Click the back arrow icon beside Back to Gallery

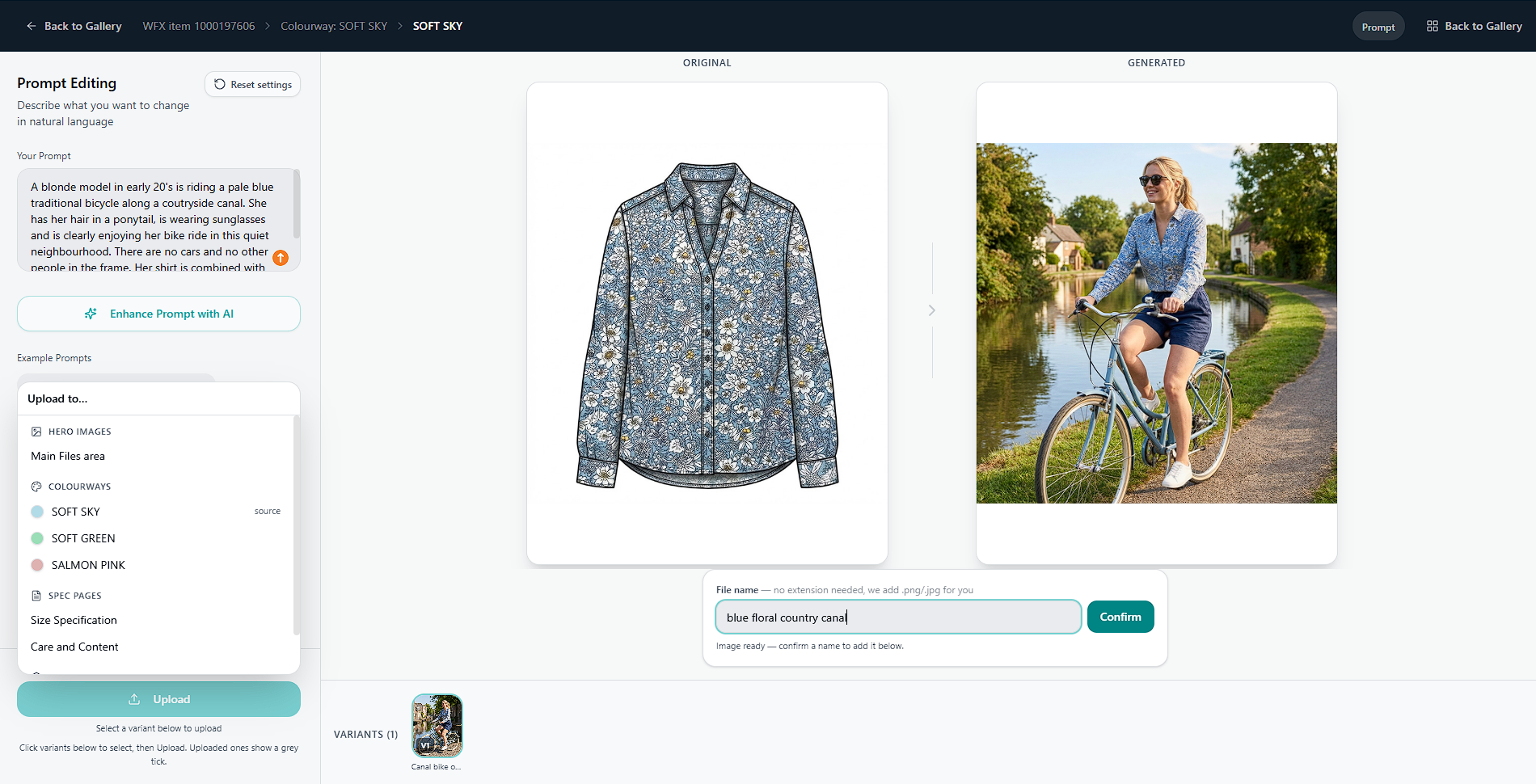point(32,26)
